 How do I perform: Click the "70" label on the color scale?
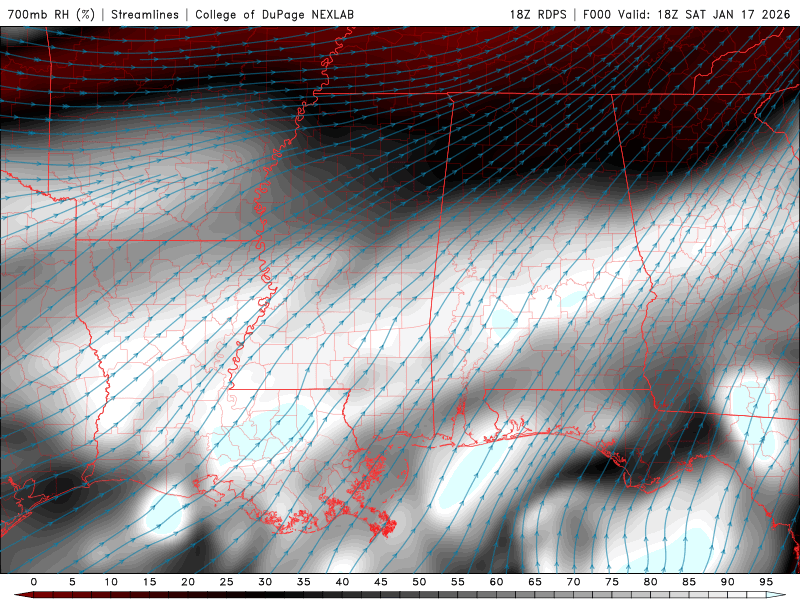pos(573,582)
